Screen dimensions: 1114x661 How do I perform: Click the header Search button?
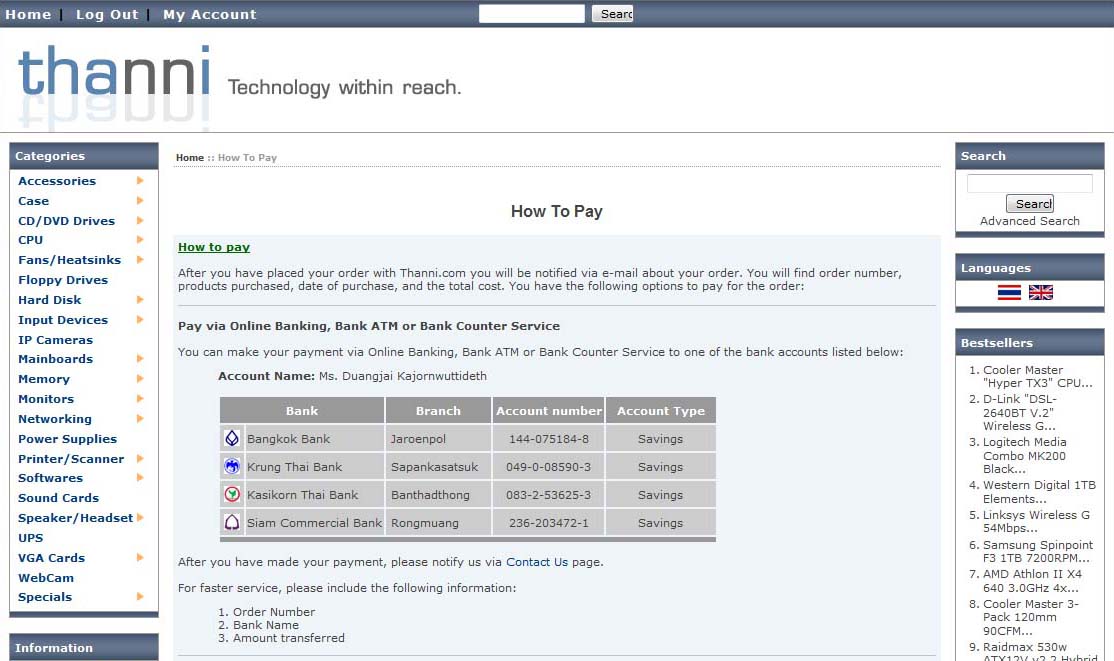612,14
